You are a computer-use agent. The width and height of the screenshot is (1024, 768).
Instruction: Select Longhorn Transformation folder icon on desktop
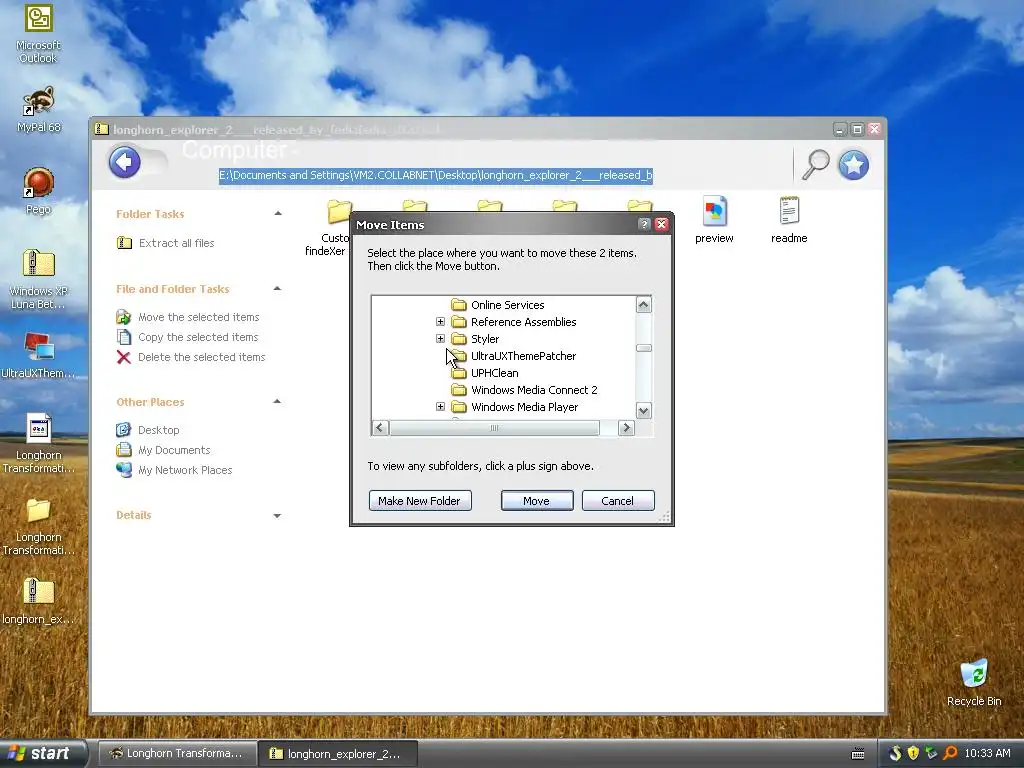(39, 511)
